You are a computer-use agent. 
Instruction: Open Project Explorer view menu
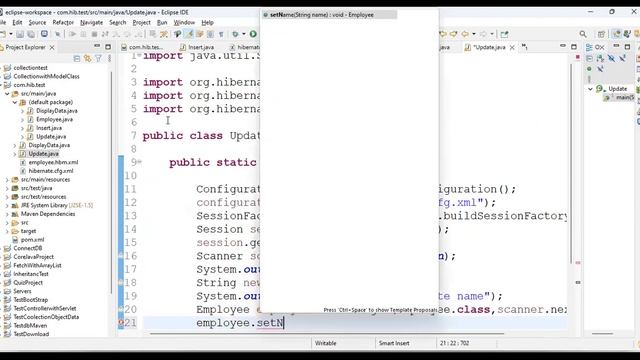pyautogui.click(x=109, y=59)
